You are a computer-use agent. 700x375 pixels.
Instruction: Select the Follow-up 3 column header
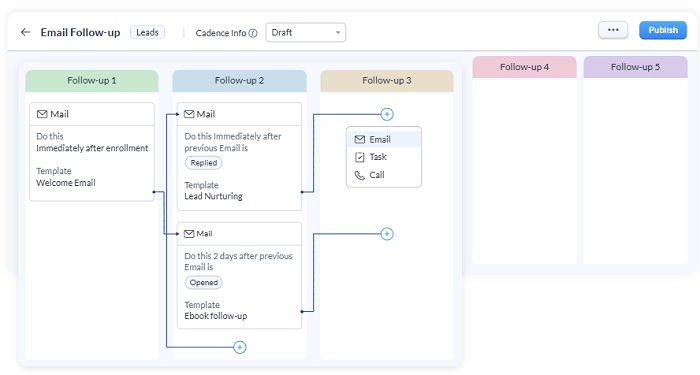(387, 81)
